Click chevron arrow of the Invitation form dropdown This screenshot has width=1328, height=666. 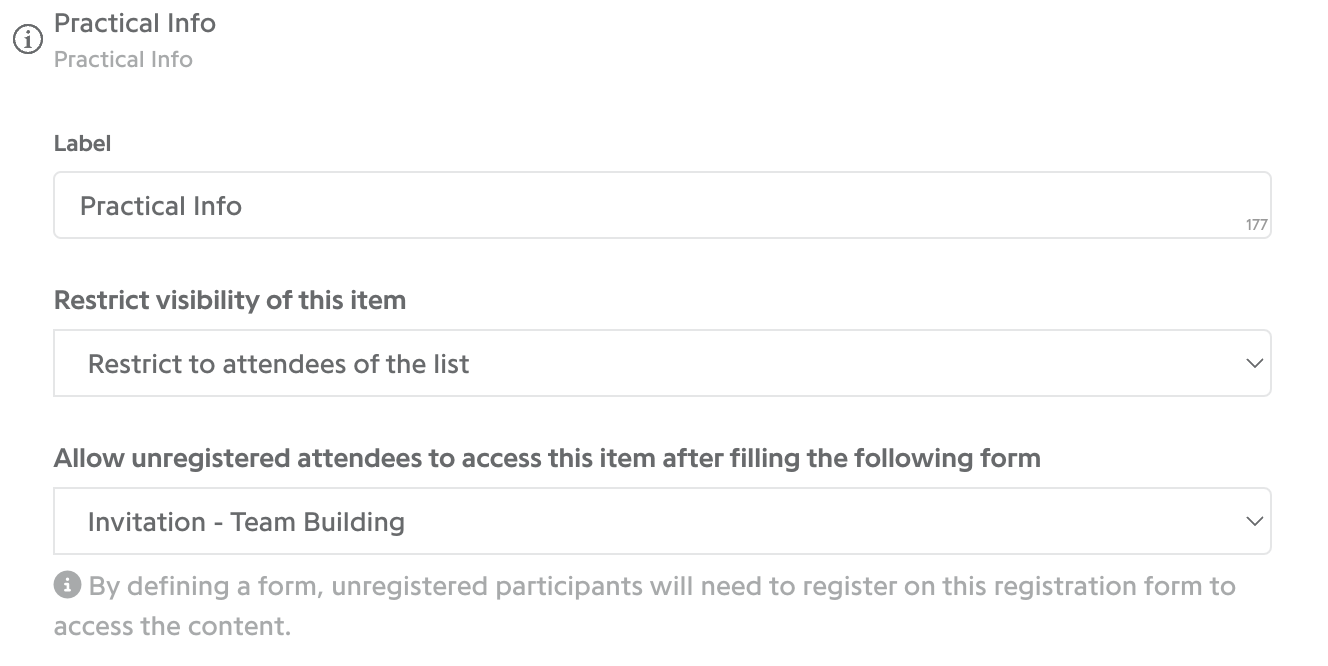1254,521
